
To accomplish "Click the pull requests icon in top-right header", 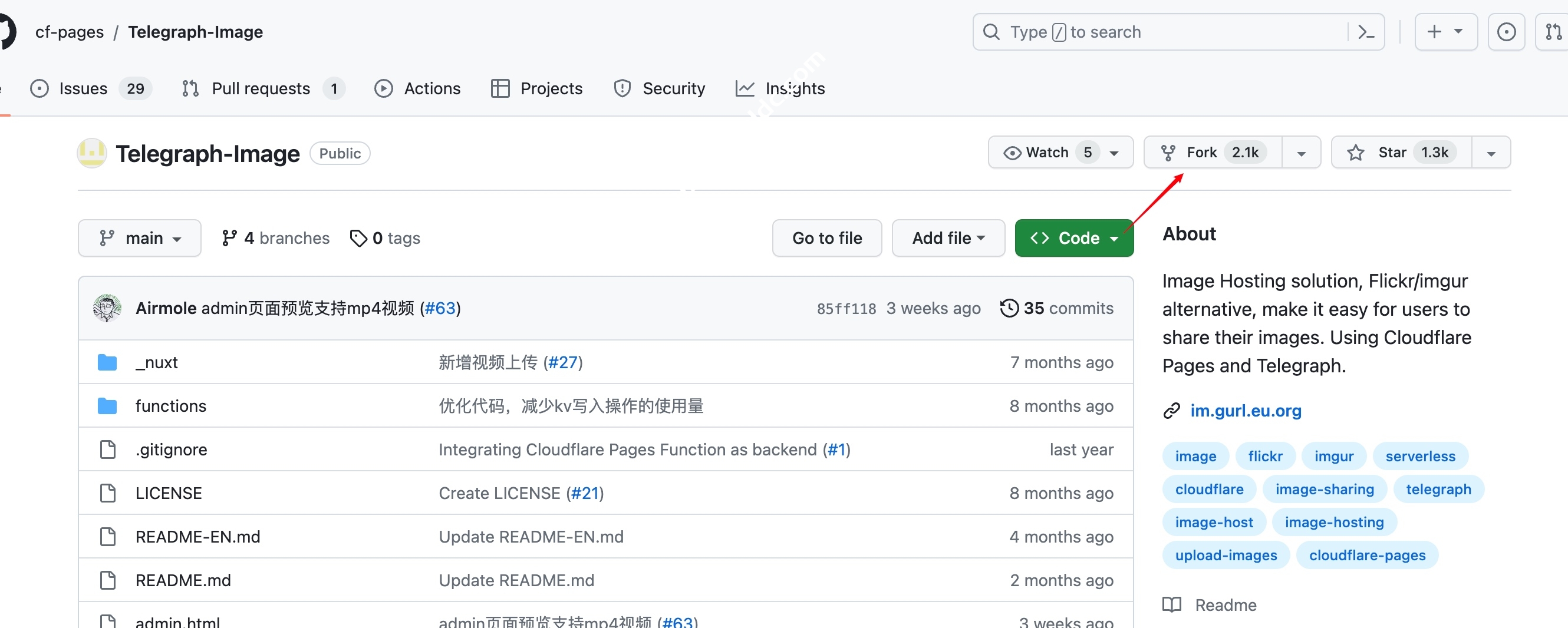I will click(1553, 32).
